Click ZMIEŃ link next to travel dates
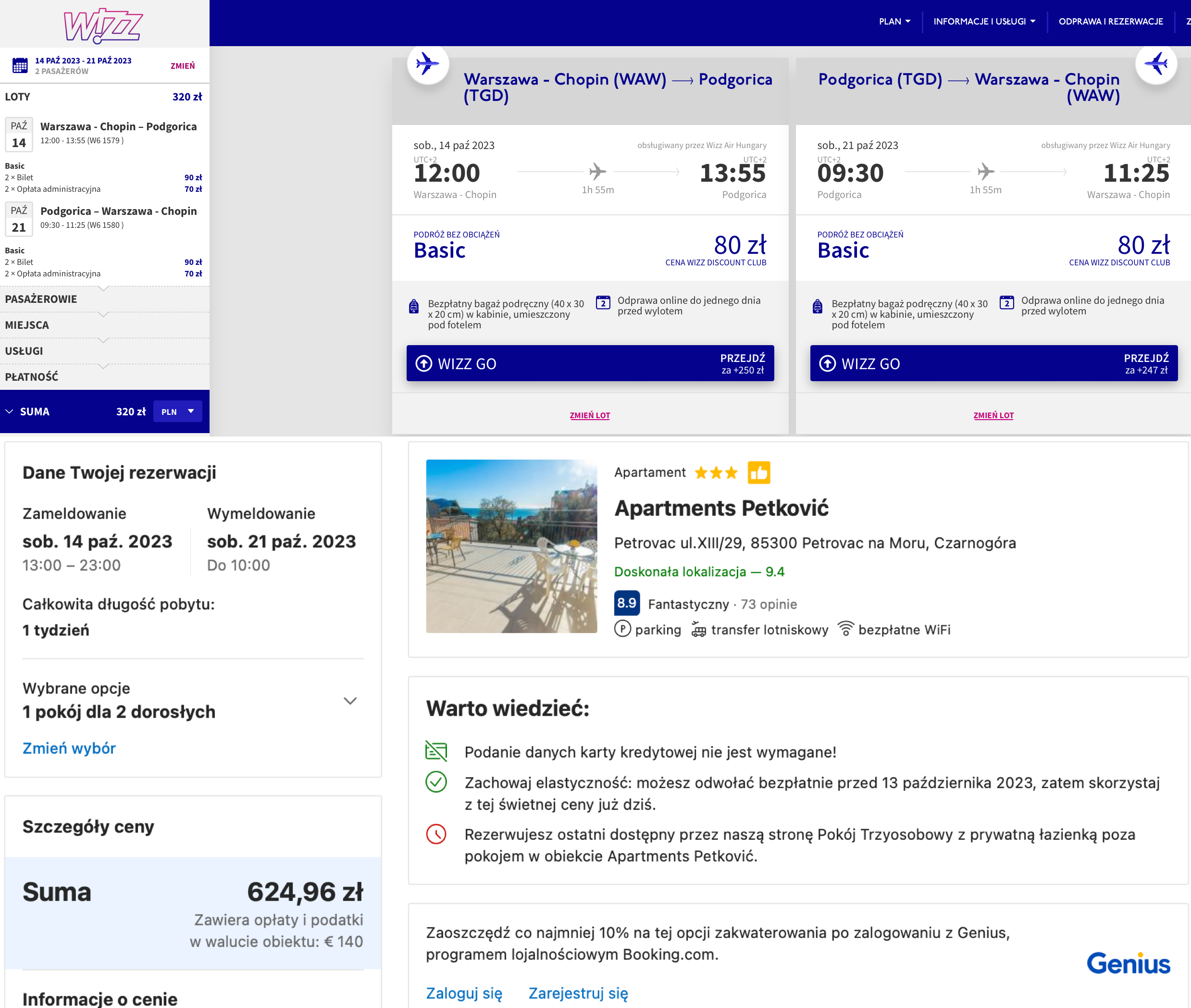Screen dimensions: 1191x1008 (183, 66)
